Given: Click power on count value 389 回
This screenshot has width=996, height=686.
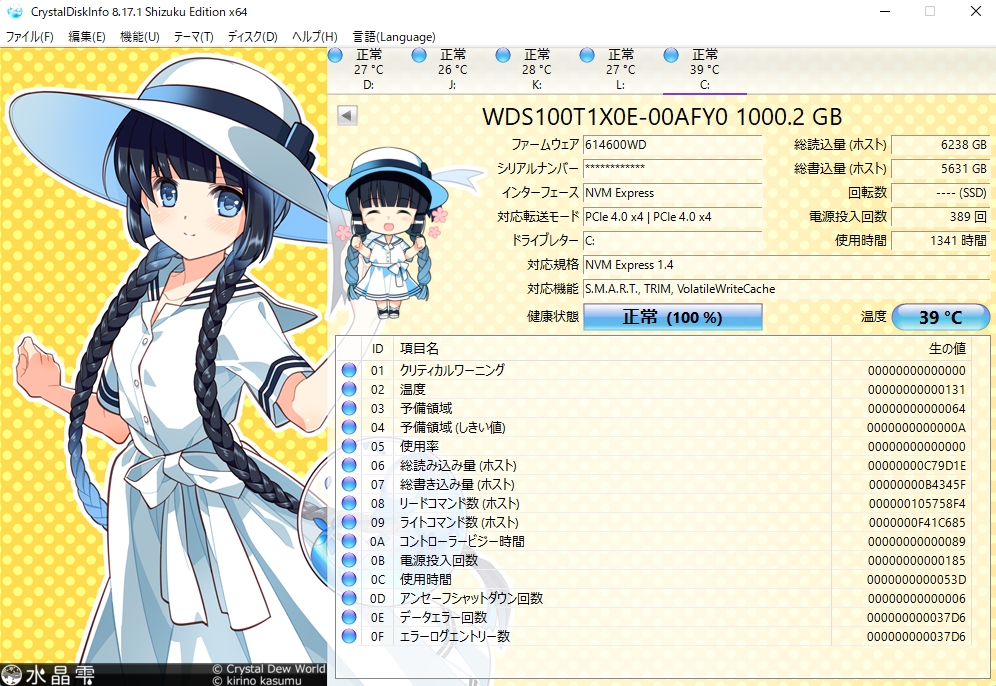Looking at the screenshot, I should click(941, 217).
